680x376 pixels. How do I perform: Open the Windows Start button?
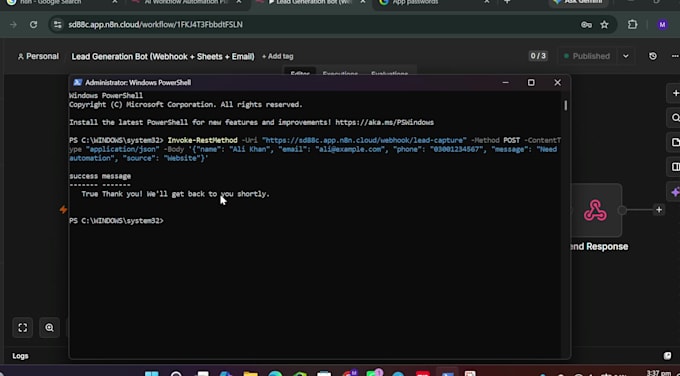point(152,373)
